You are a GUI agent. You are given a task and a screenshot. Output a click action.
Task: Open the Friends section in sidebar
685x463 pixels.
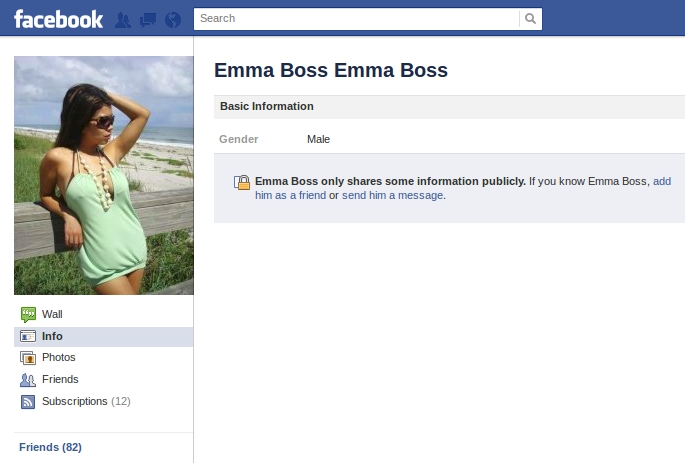tap(60, 379)
